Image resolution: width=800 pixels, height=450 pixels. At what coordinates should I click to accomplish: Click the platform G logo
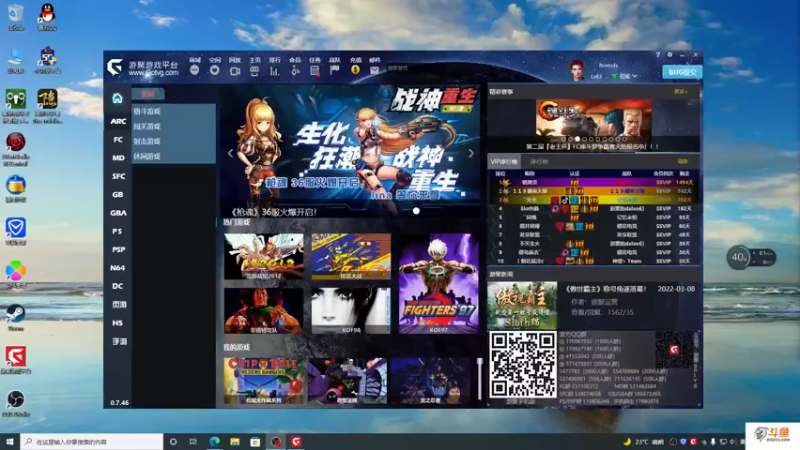115,67
